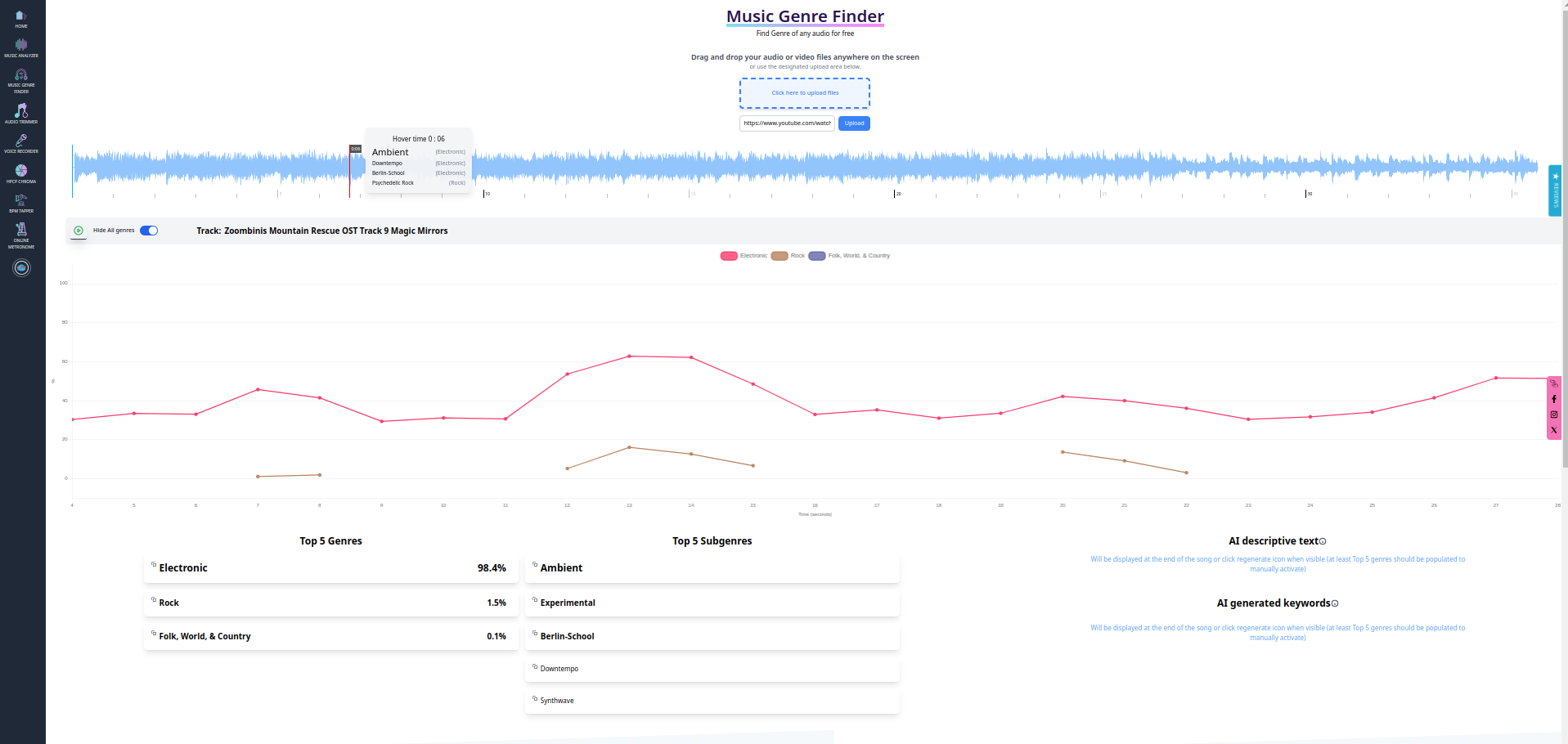Open the Online Metronome tool
The height and width of the screenshot is (744, 1568).
click(x=21, y=235)
